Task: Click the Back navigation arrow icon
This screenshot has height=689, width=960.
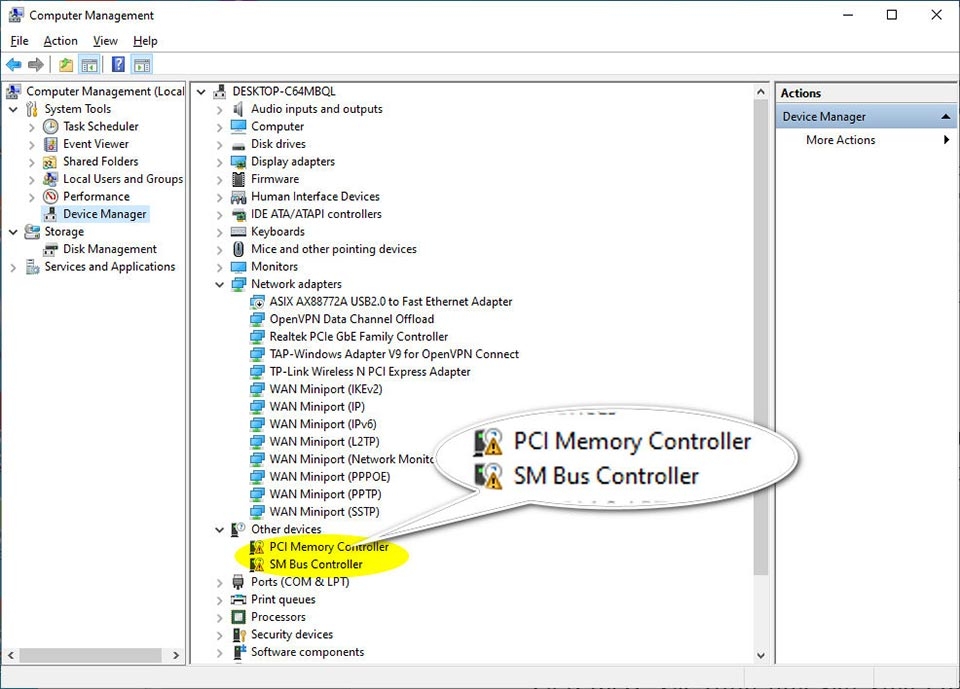Action: click(x=13, y=64)
